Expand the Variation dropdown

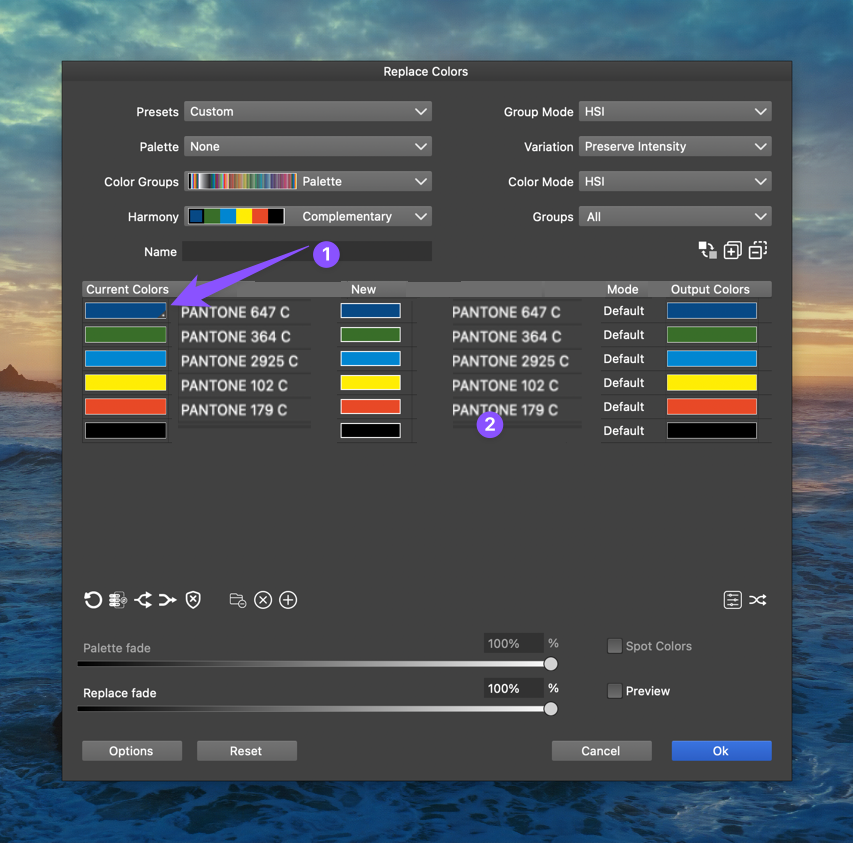675,147
